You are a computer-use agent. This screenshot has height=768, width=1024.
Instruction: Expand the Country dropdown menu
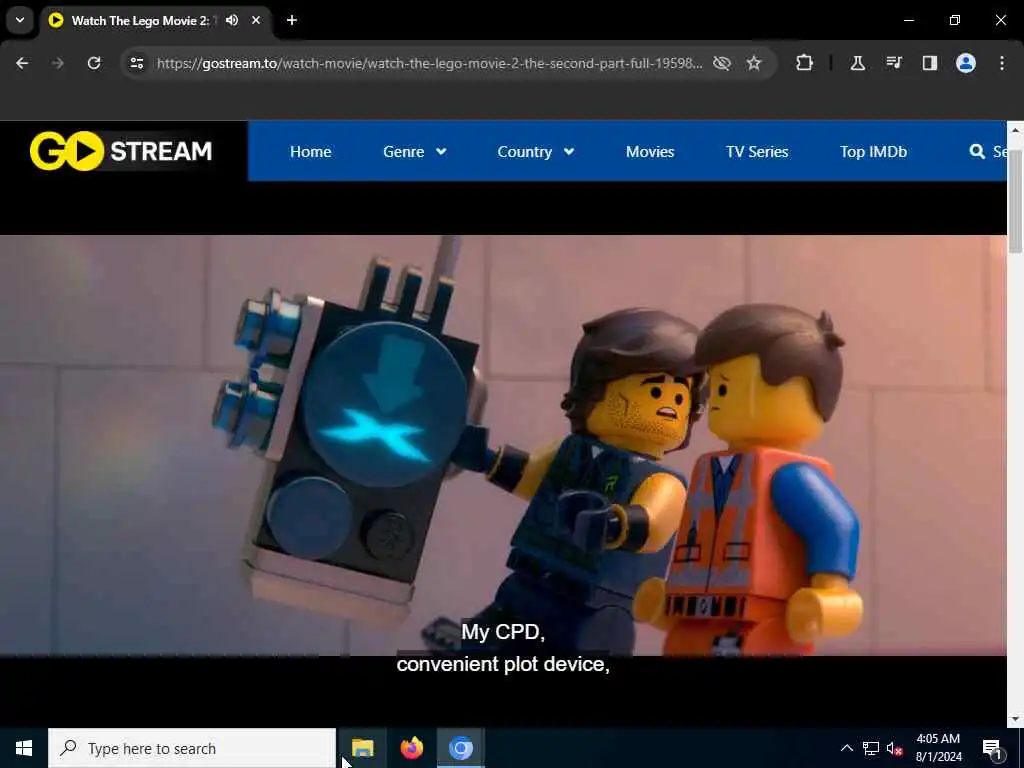[536, 152]
